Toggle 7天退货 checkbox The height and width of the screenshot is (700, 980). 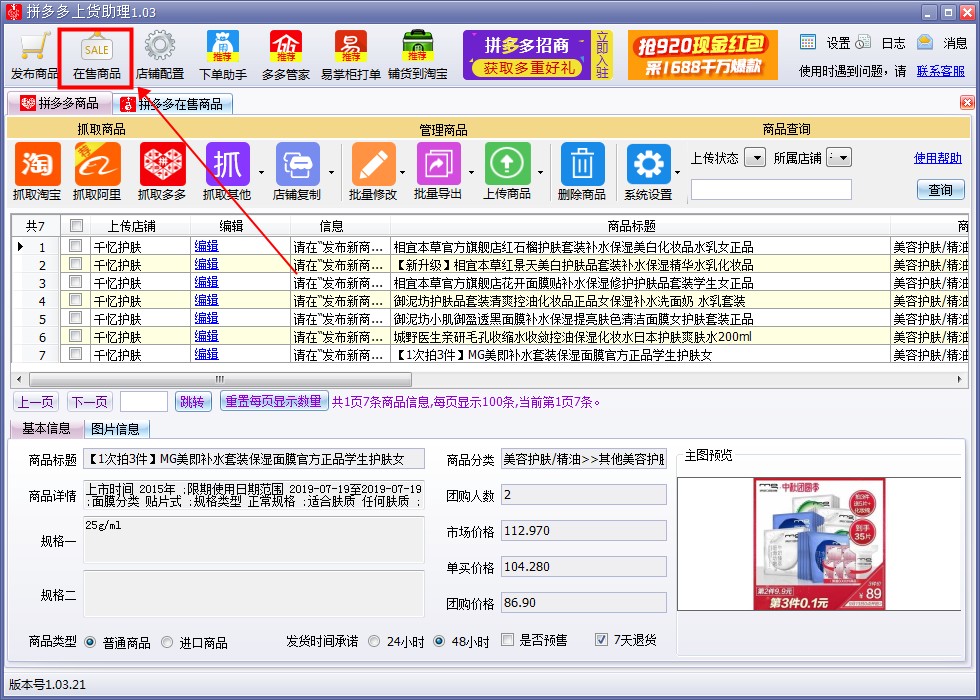coord(601,640)
